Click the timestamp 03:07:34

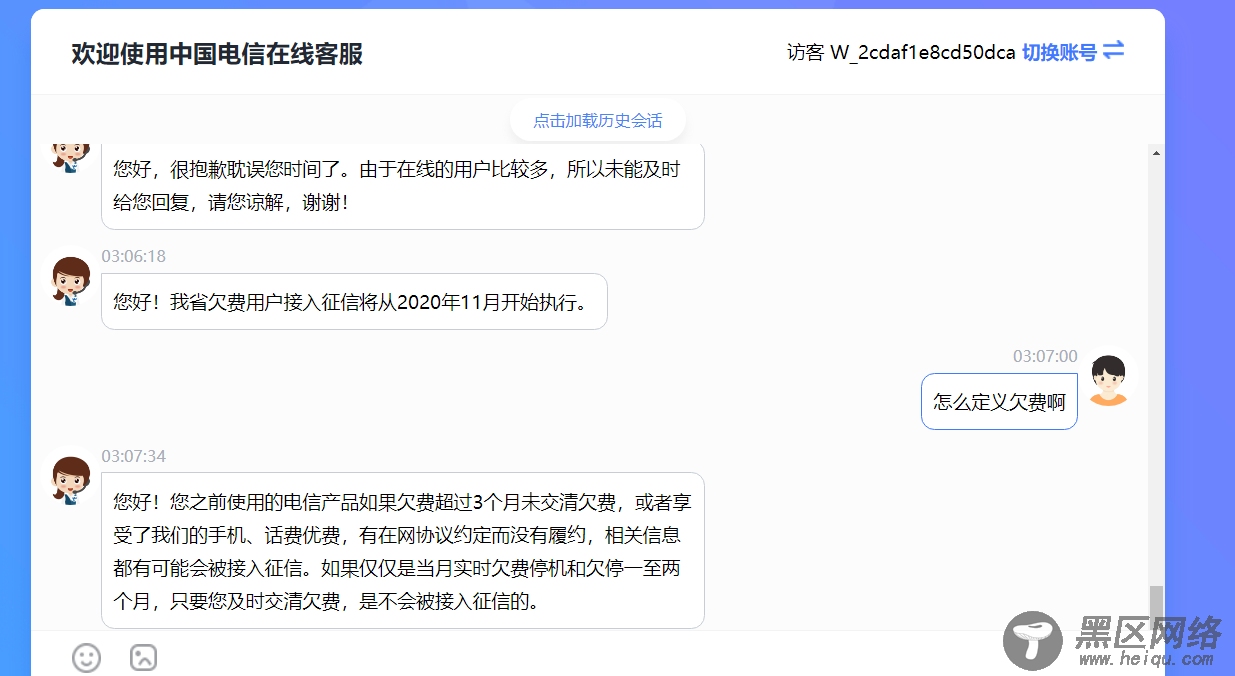[x=134, y=456]
